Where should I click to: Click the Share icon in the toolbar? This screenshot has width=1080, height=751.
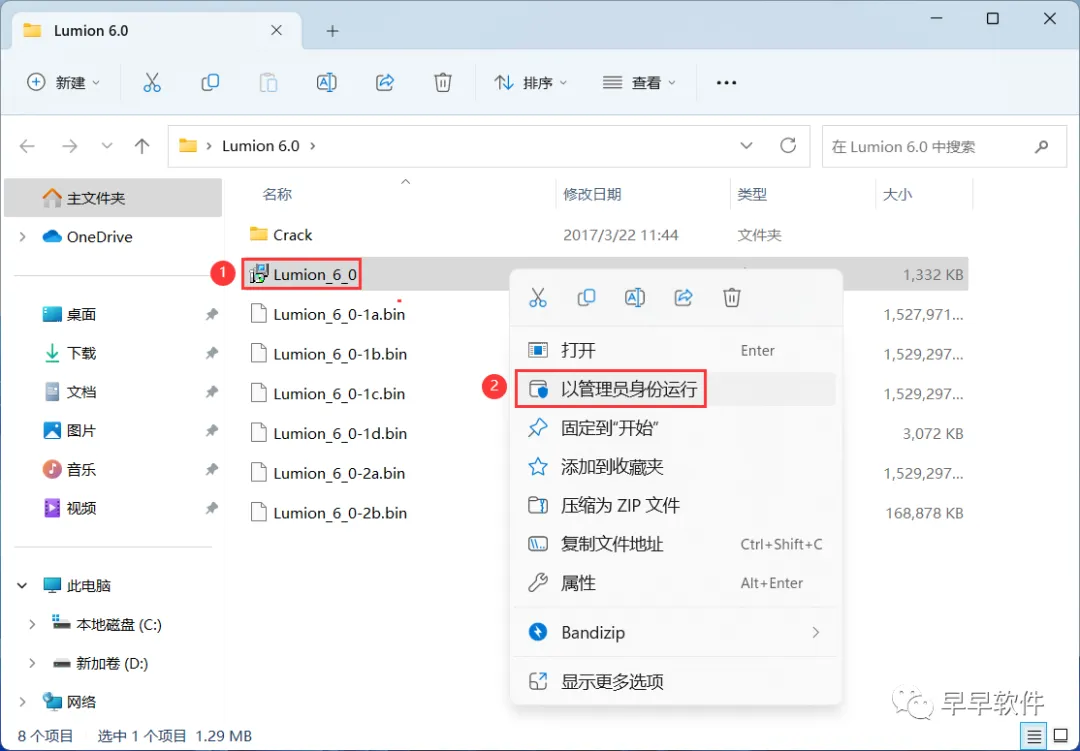pos(385,83)
